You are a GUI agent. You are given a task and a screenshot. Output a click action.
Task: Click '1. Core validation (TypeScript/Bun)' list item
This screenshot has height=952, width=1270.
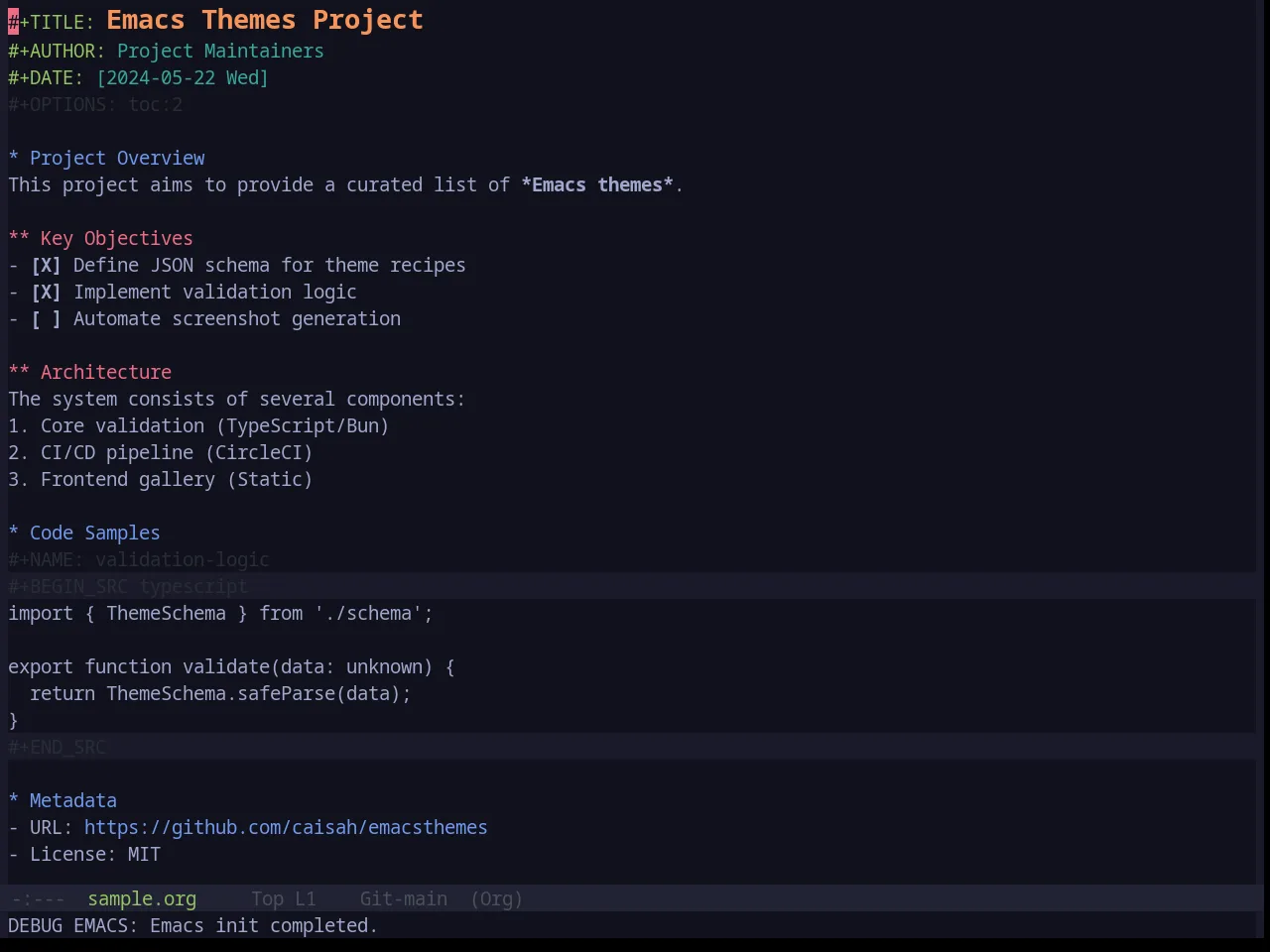click(x=198, y=426)
